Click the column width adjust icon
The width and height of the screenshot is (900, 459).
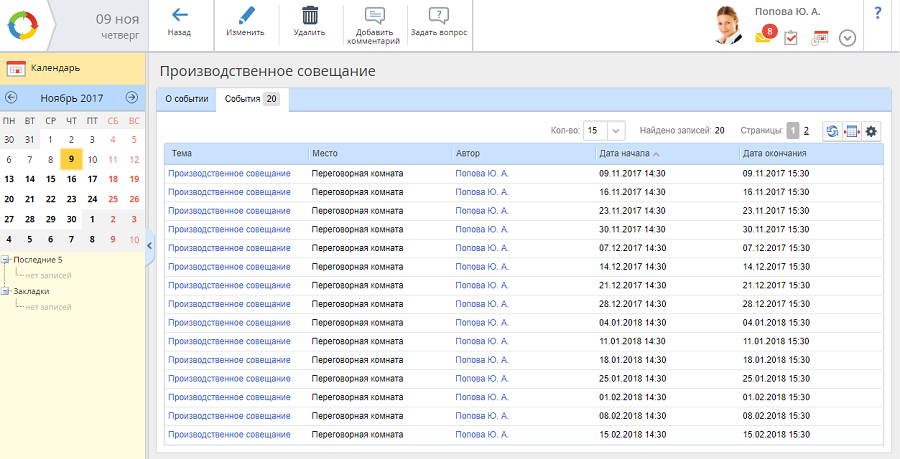click(851, 131)
